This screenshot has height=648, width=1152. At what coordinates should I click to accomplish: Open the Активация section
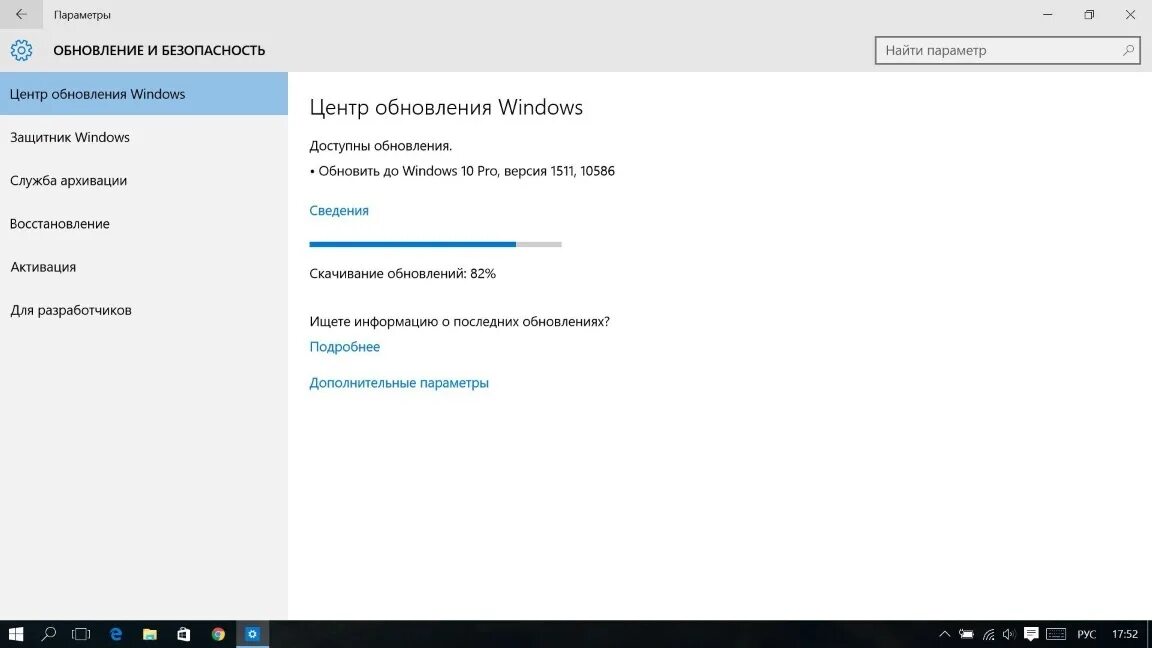144,267
